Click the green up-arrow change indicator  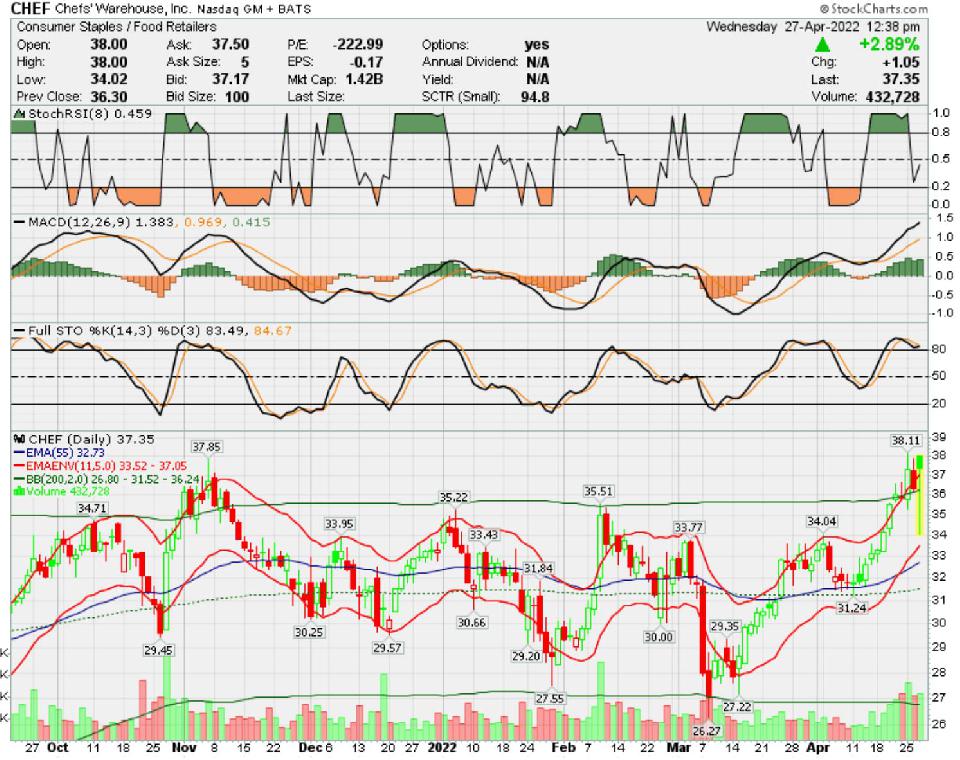(x=822, y=45)
